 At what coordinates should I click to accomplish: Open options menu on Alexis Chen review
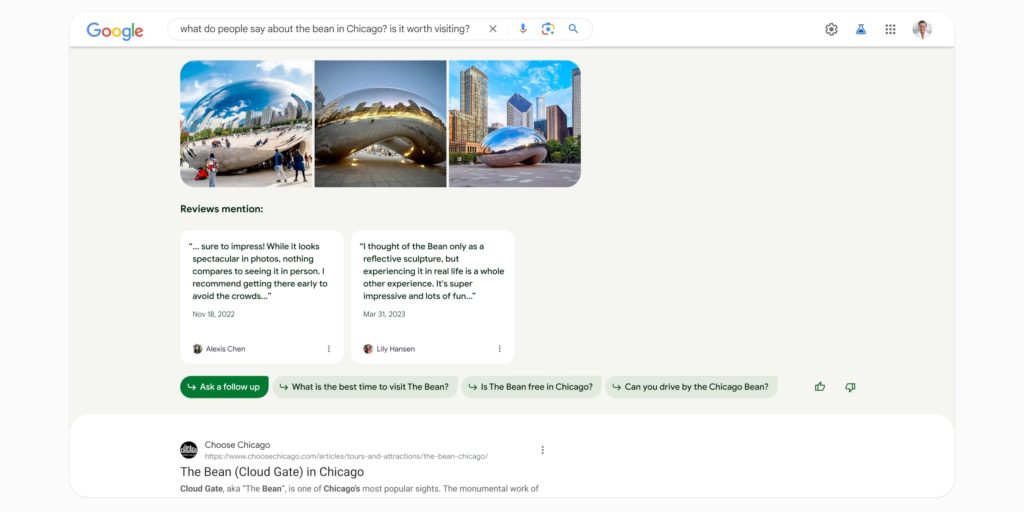(x=329, y=349)
